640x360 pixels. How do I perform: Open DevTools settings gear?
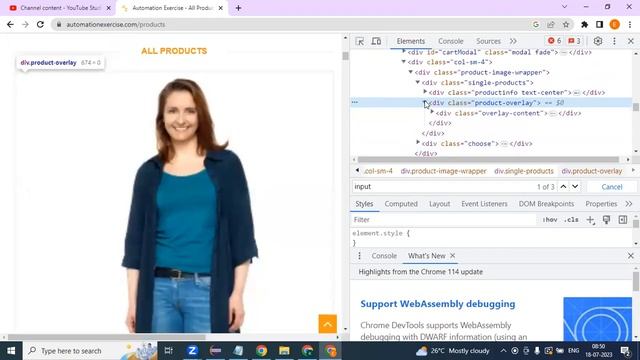point(598,41)
